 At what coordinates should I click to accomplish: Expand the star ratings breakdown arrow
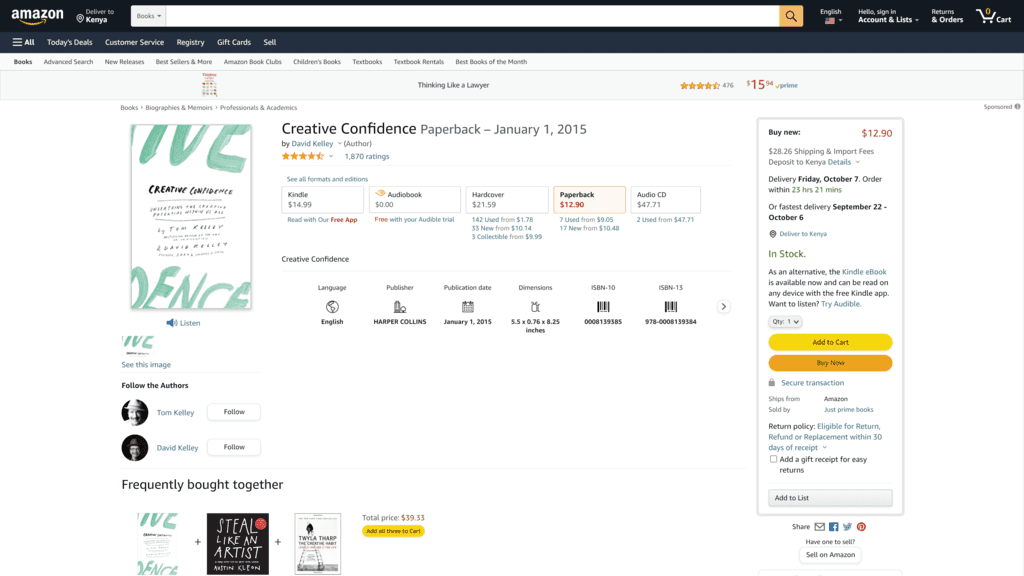coord(331,156)
